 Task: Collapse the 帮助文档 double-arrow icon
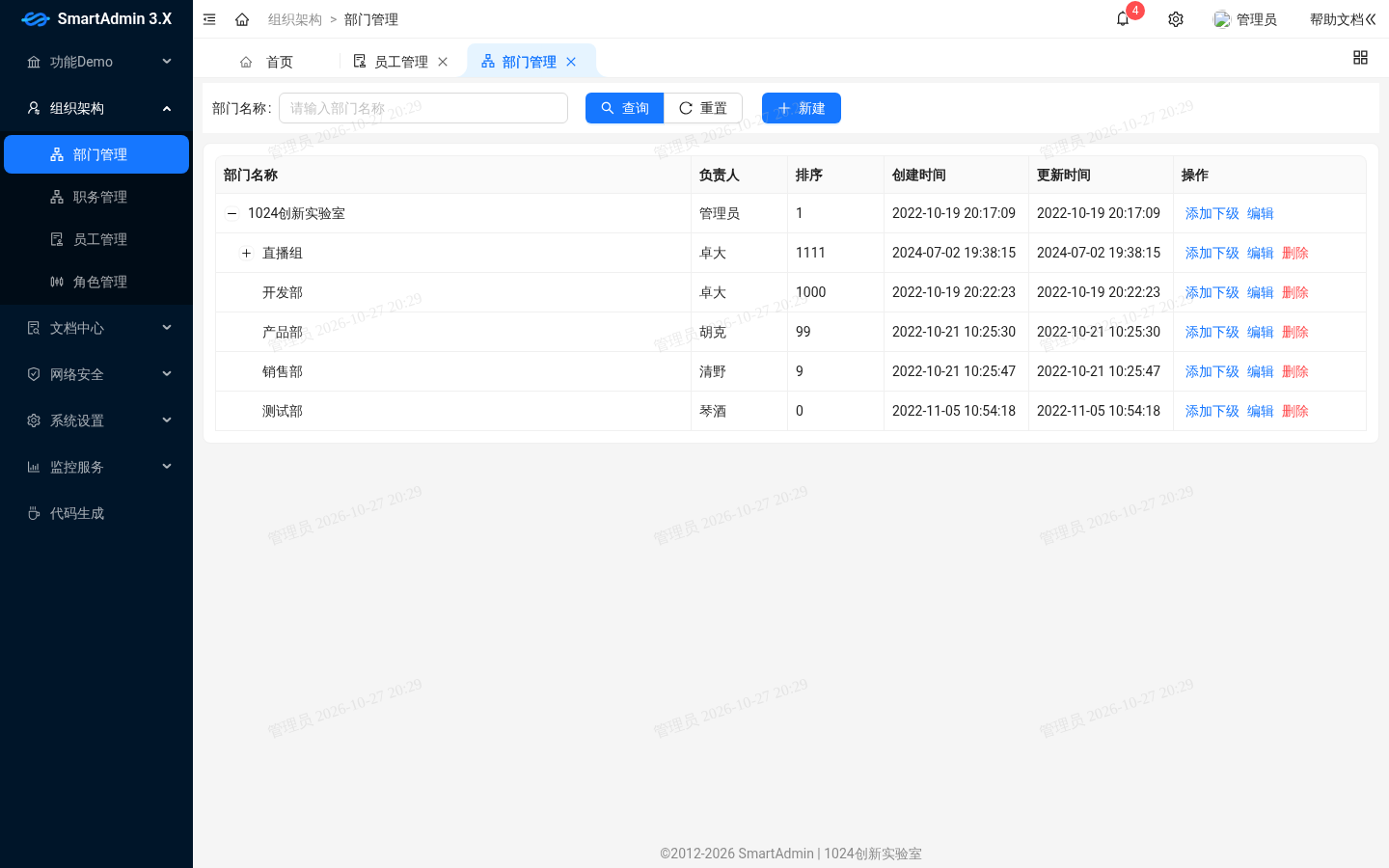click(1371, 19)
